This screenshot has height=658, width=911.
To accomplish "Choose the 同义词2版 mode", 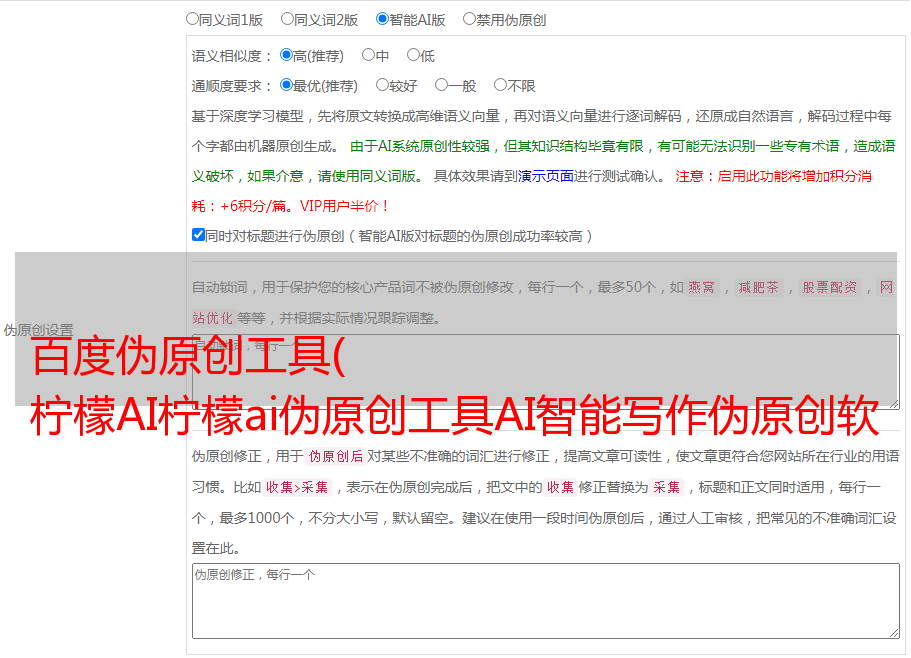I will click(x=287, y=19).
